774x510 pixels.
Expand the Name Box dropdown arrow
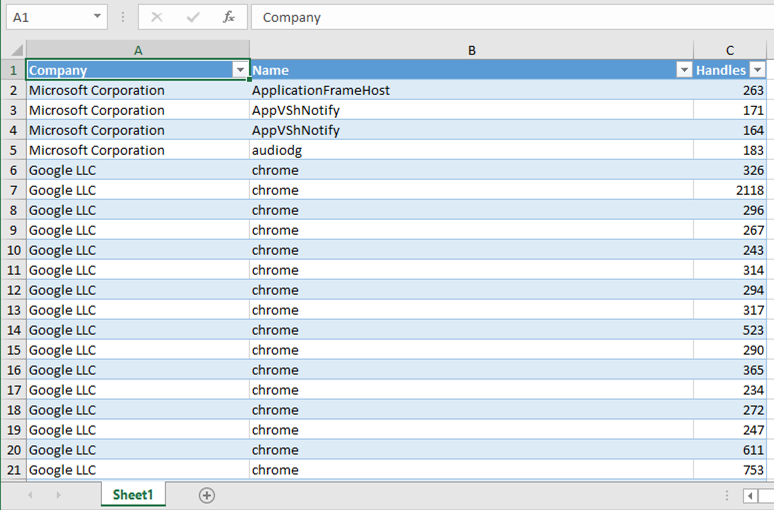[x=97, y=17]
